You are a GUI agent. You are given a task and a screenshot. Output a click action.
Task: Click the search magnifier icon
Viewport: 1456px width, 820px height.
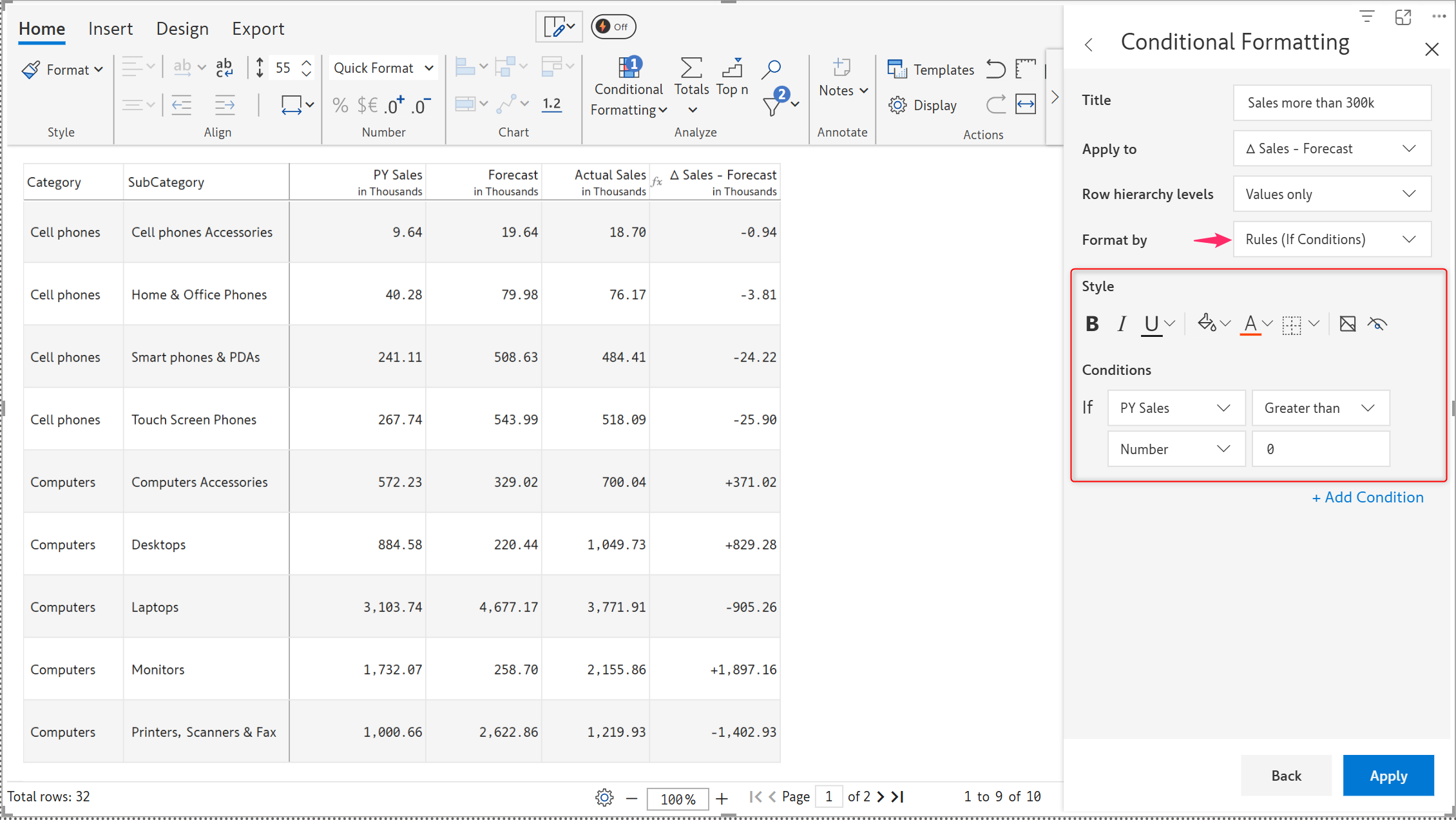tap(771, 69)
